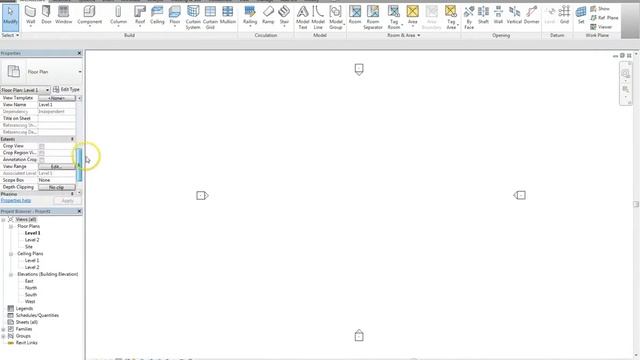
Task: Select the Dormer opening tool
Action: coord(531,16)
